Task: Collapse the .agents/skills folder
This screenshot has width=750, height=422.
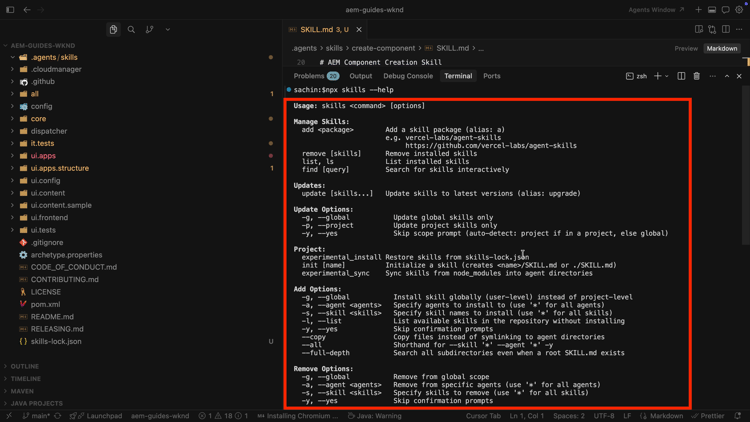Action: click(12, 57)
